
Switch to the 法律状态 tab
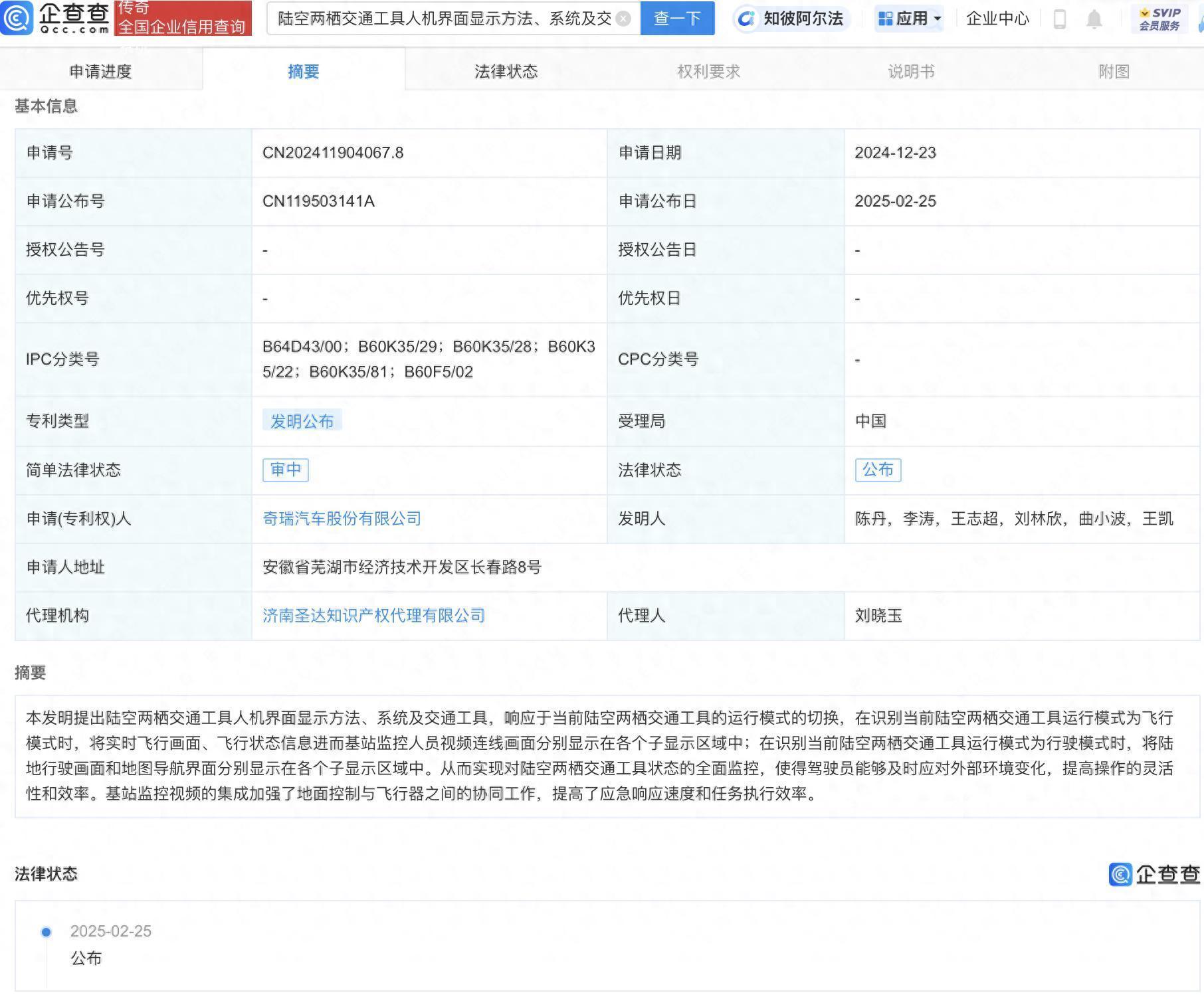505,71
